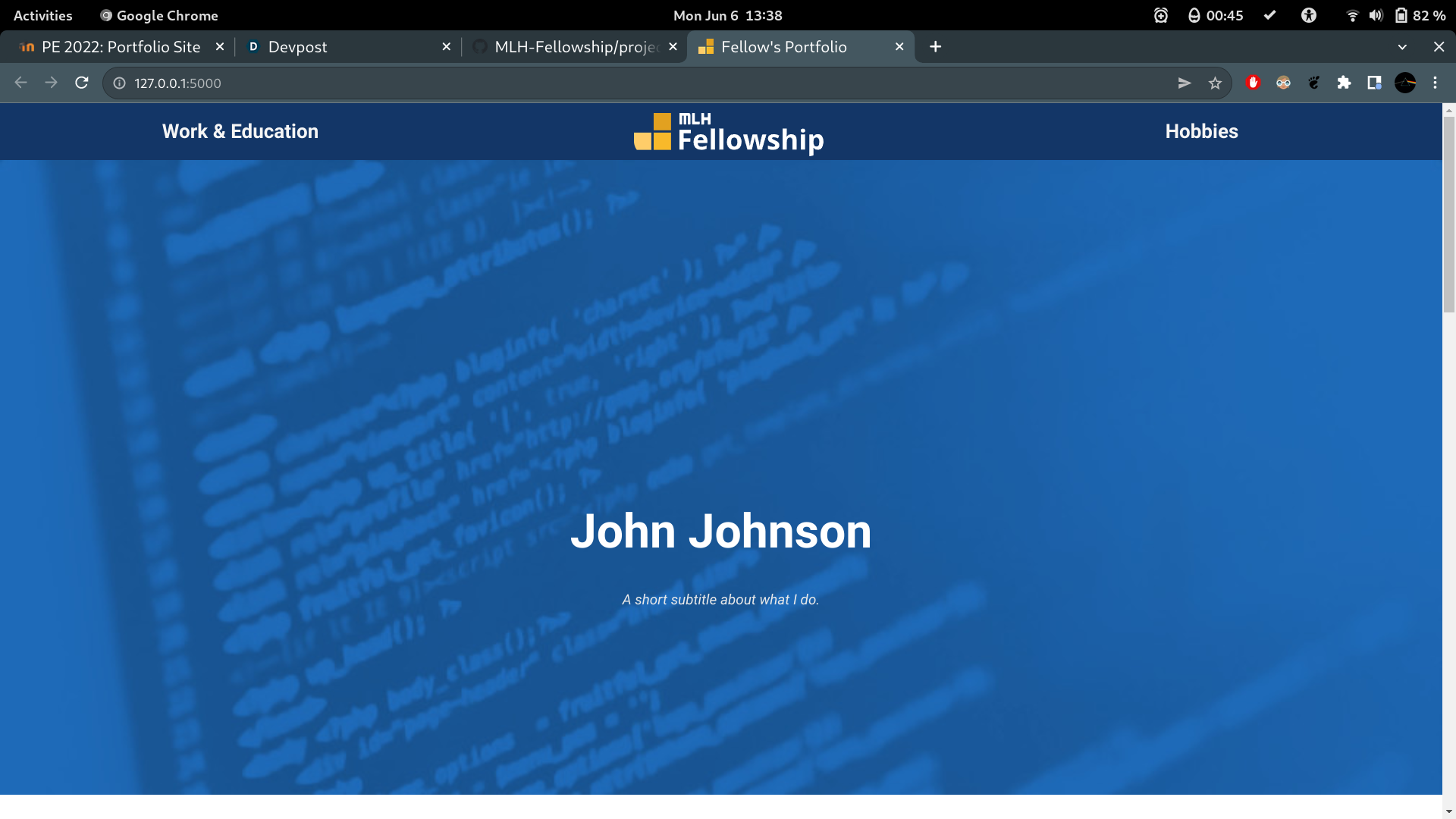Click the bookmark star icon
This screenshot has width=1456, height=819.
pos(1215,83)
